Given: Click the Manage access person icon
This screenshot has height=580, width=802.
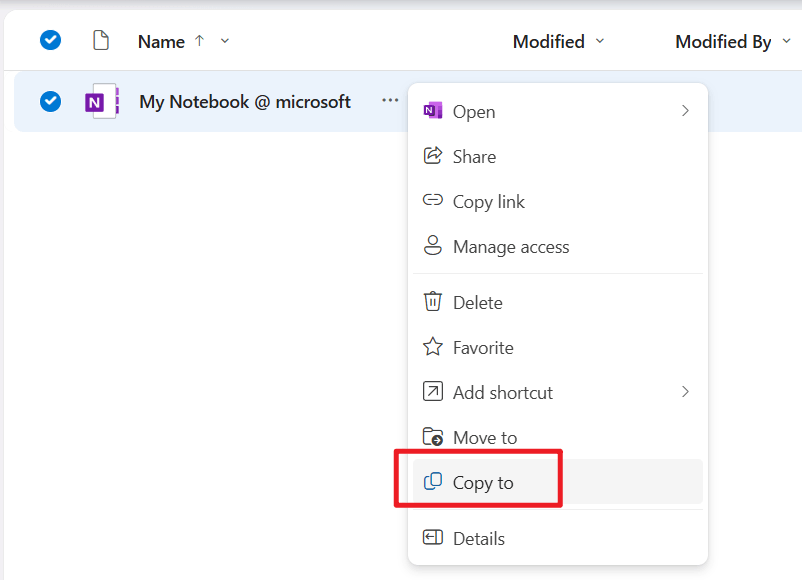Looking at the screenshot, I should click(x=433, y=246).
